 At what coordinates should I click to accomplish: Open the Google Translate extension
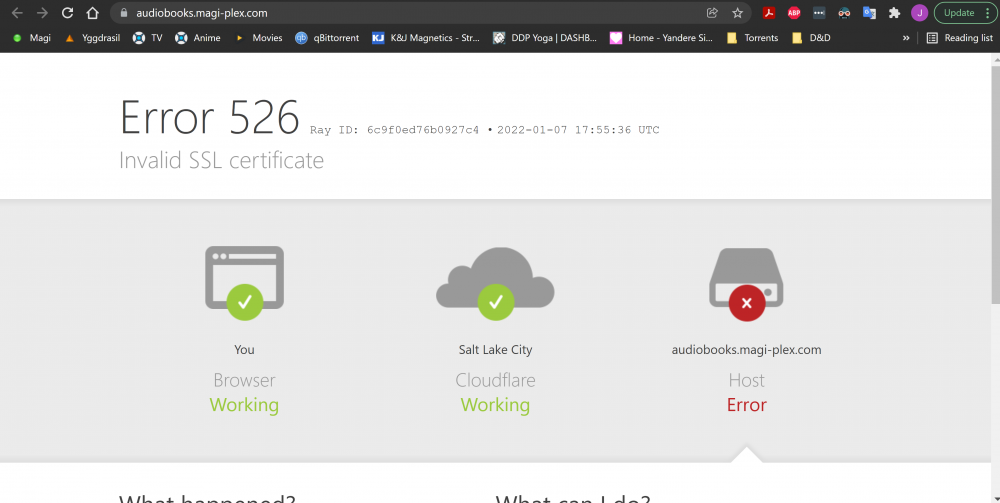(x=869, y=13)
